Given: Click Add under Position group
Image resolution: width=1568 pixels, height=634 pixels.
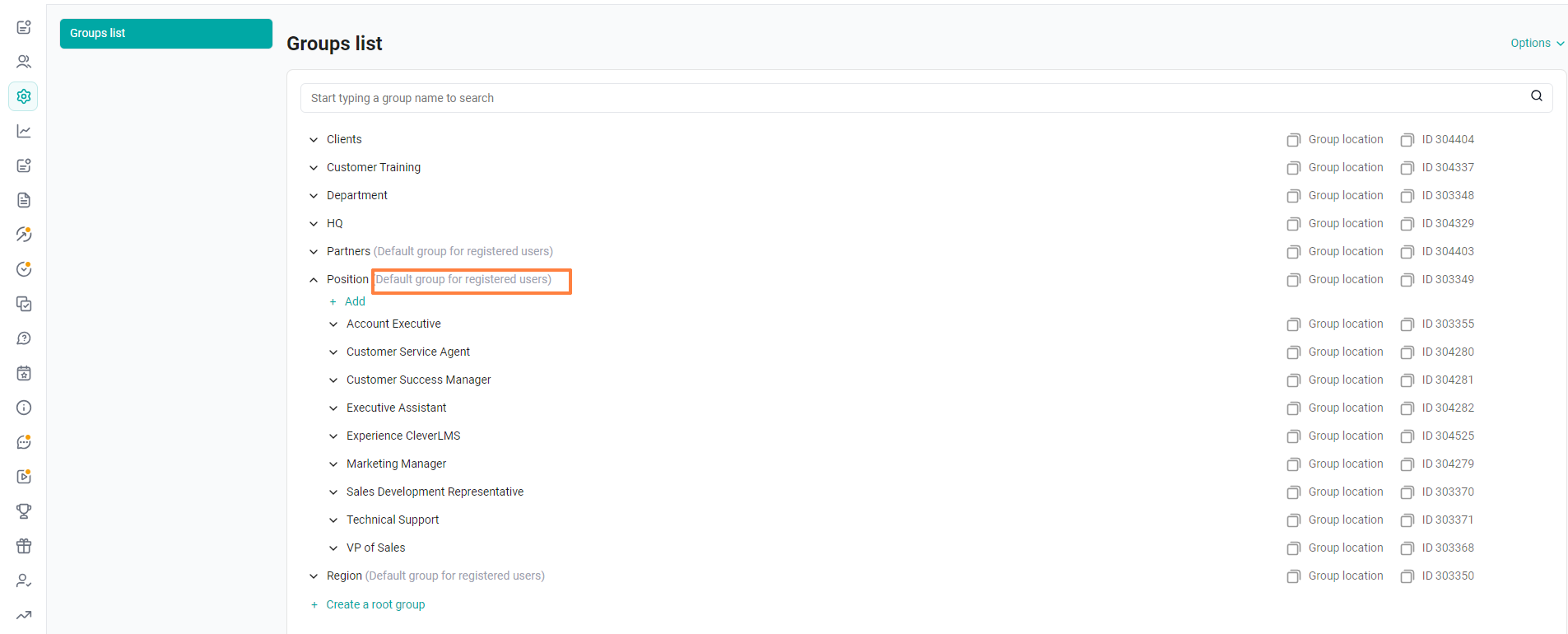Looking at the screenshot, I should pyautogui.click(x=347, y=301).
